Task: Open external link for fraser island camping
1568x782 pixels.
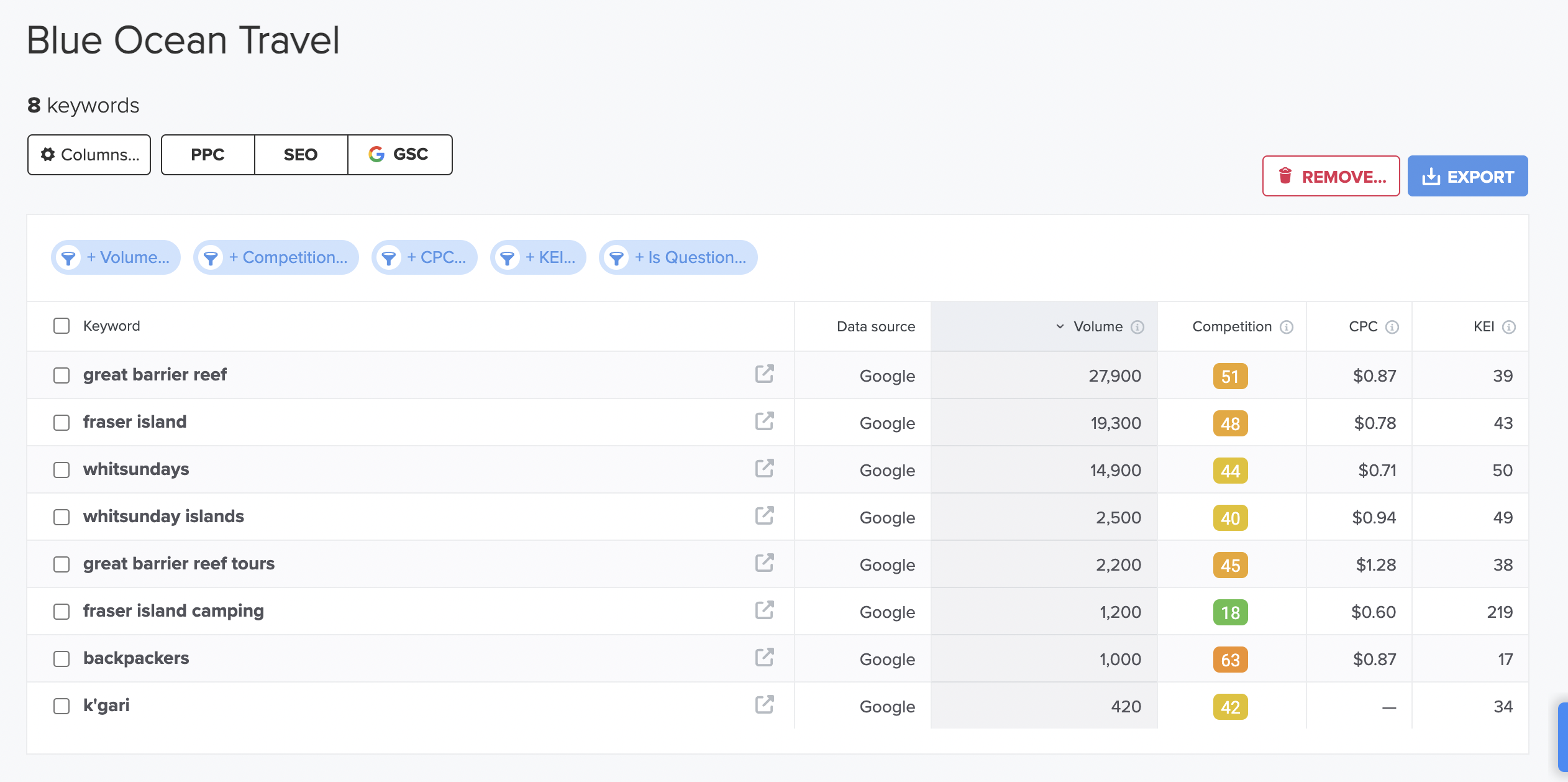Action: (x=764, y=610)
